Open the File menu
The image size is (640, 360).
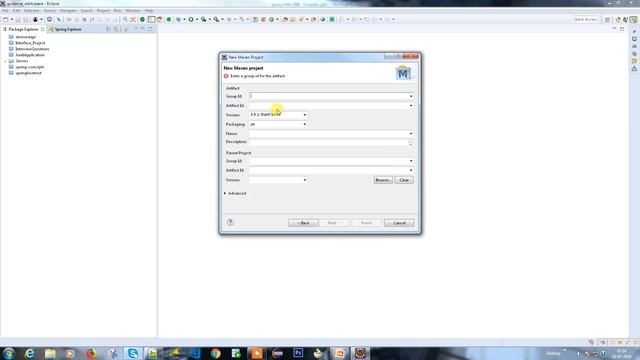(x=5, y=11)
